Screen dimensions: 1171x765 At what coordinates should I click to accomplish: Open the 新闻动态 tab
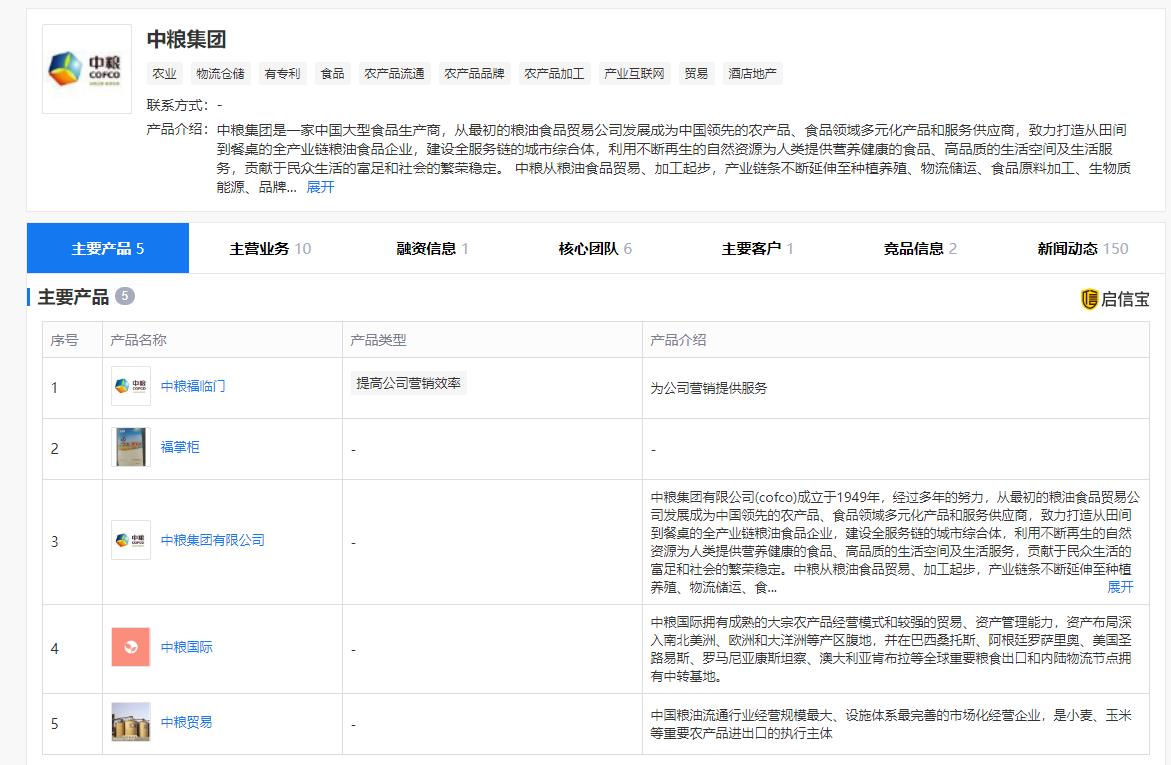coord(1082,248)
